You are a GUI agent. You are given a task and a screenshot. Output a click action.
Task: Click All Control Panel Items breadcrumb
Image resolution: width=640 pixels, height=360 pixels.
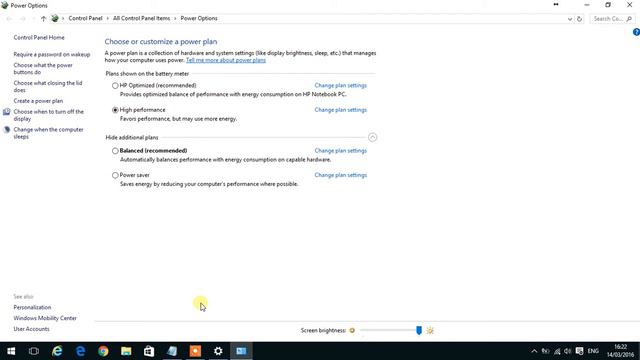tap(141, 18)
